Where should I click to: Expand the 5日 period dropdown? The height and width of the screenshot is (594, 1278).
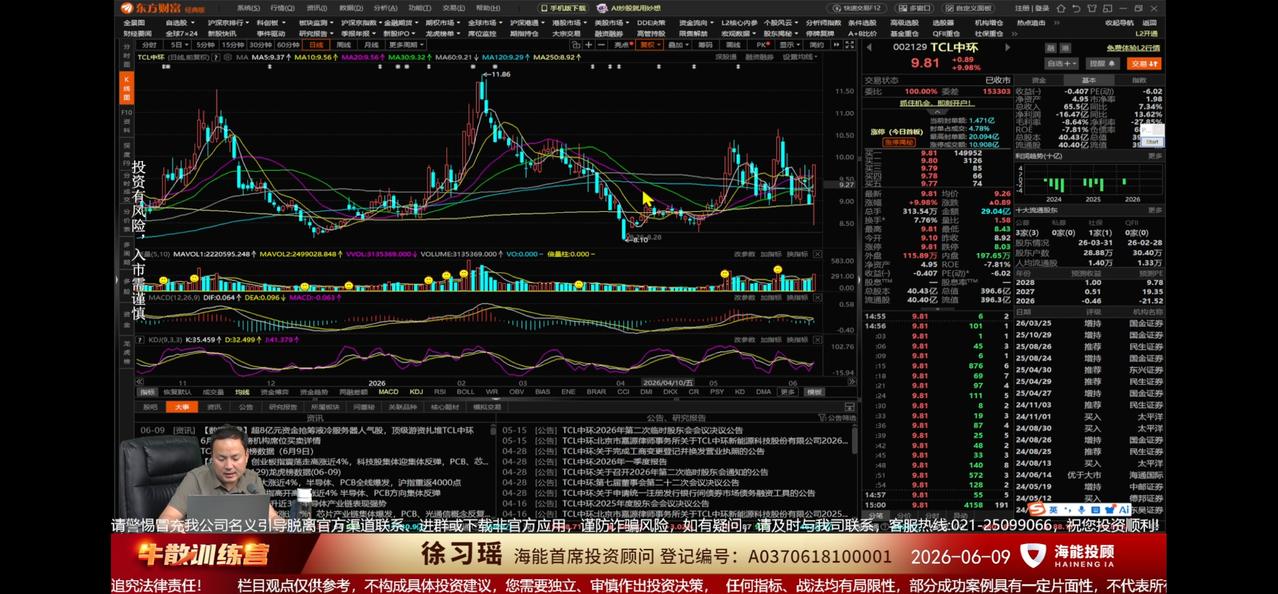coord(185,44)
